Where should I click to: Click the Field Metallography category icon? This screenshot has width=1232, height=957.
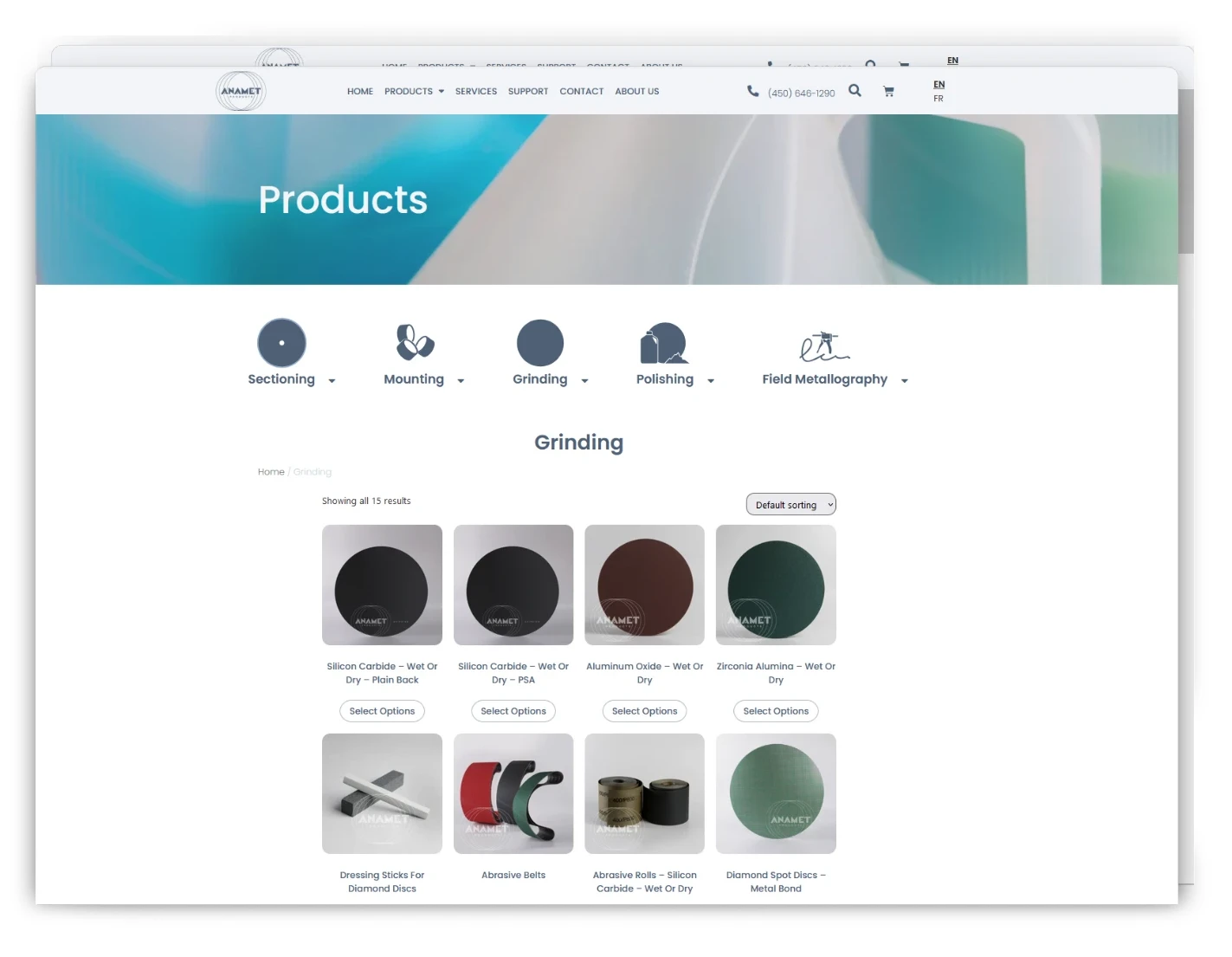coord(824,346)
